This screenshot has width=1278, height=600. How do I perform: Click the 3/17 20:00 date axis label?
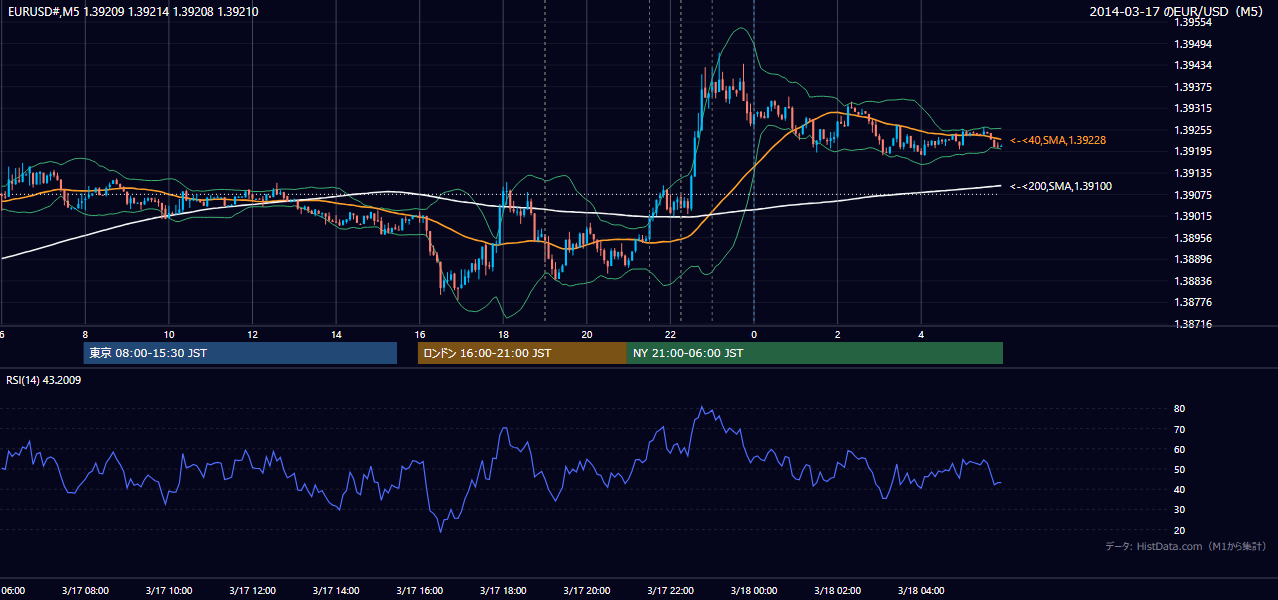tap(587, 591)
